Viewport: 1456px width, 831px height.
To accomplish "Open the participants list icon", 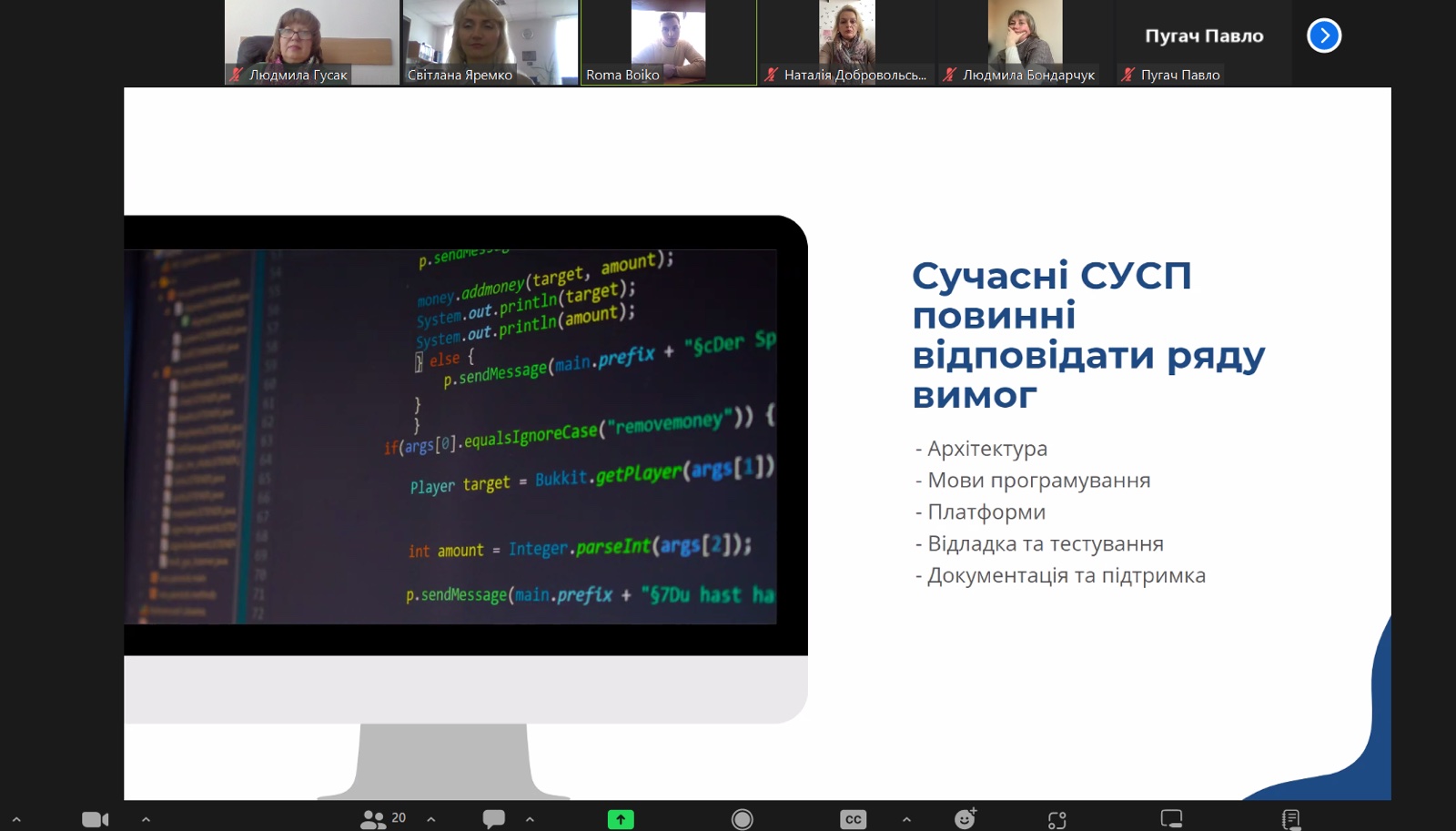I will click(x=373, y=819).
